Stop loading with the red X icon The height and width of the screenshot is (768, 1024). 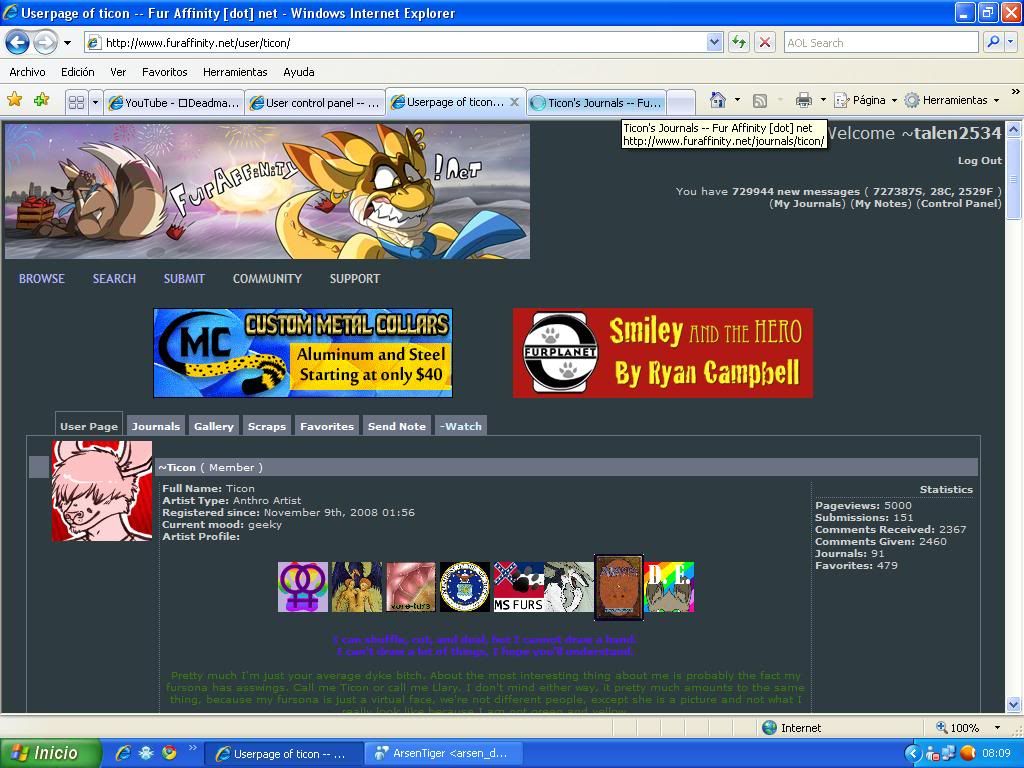coord(765,43)
